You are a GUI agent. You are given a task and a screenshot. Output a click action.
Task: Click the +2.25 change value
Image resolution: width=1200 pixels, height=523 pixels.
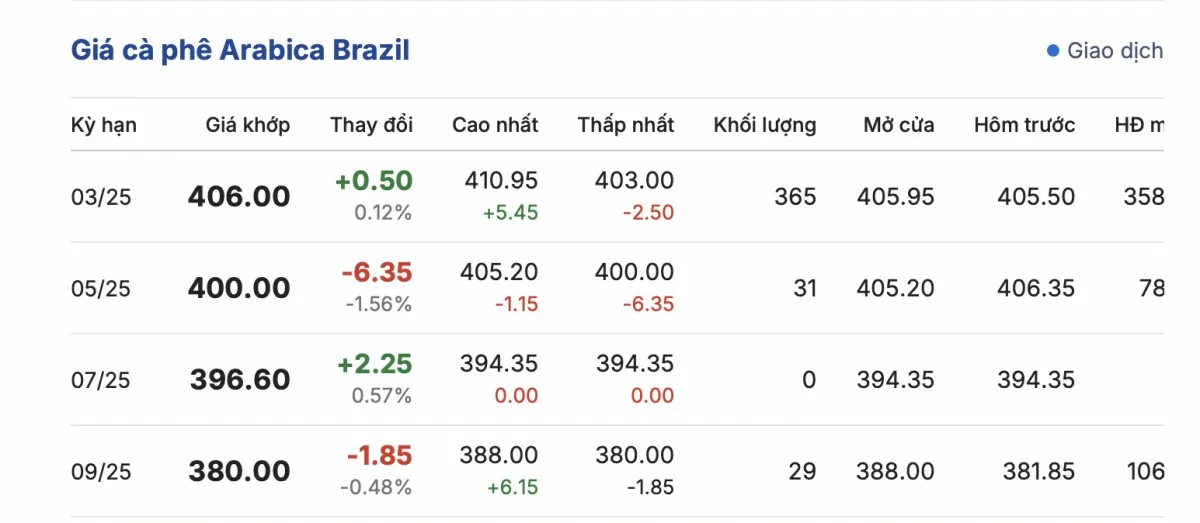(374, 363)
